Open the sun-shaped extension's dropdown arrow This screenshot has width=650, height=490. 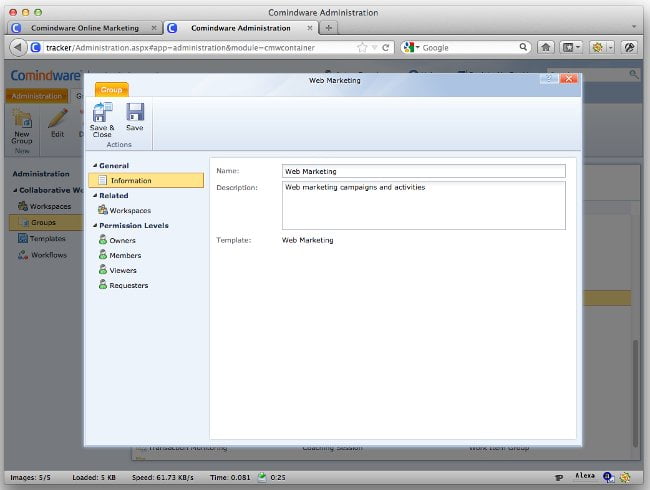coord(611,48)
